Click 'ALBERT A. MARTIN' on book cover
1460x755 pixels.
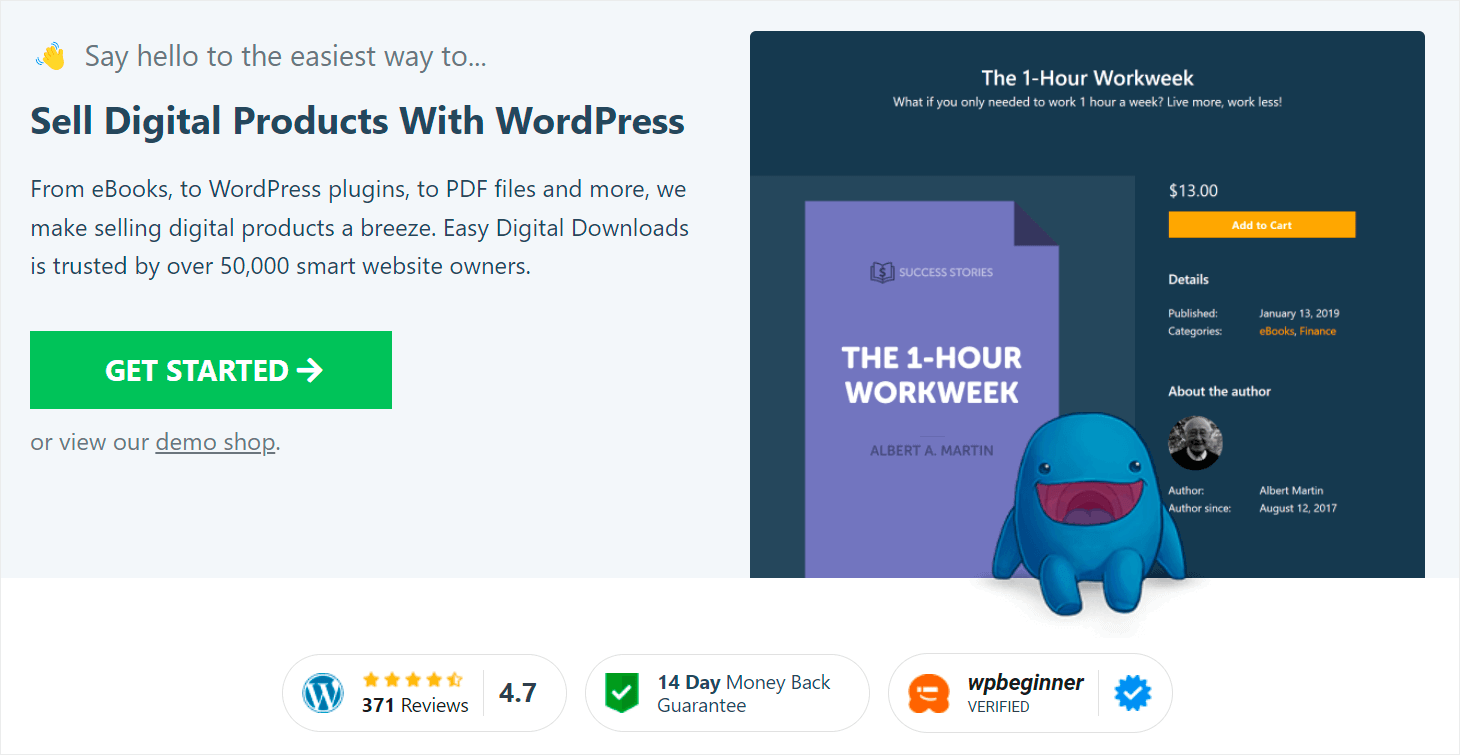tap(931, 450)
